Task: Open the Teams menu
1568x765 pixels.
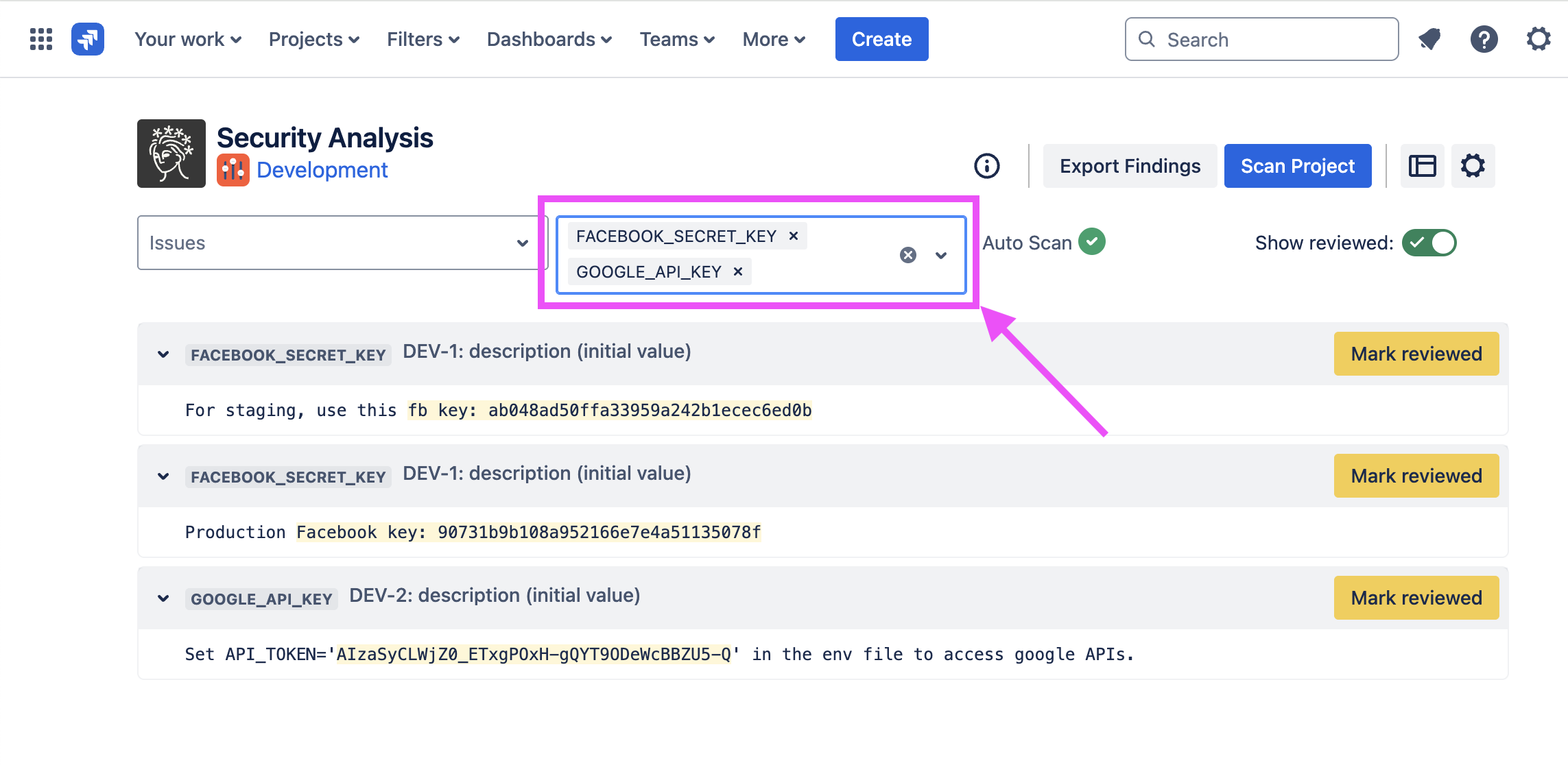Action: (x=678, y=39)
